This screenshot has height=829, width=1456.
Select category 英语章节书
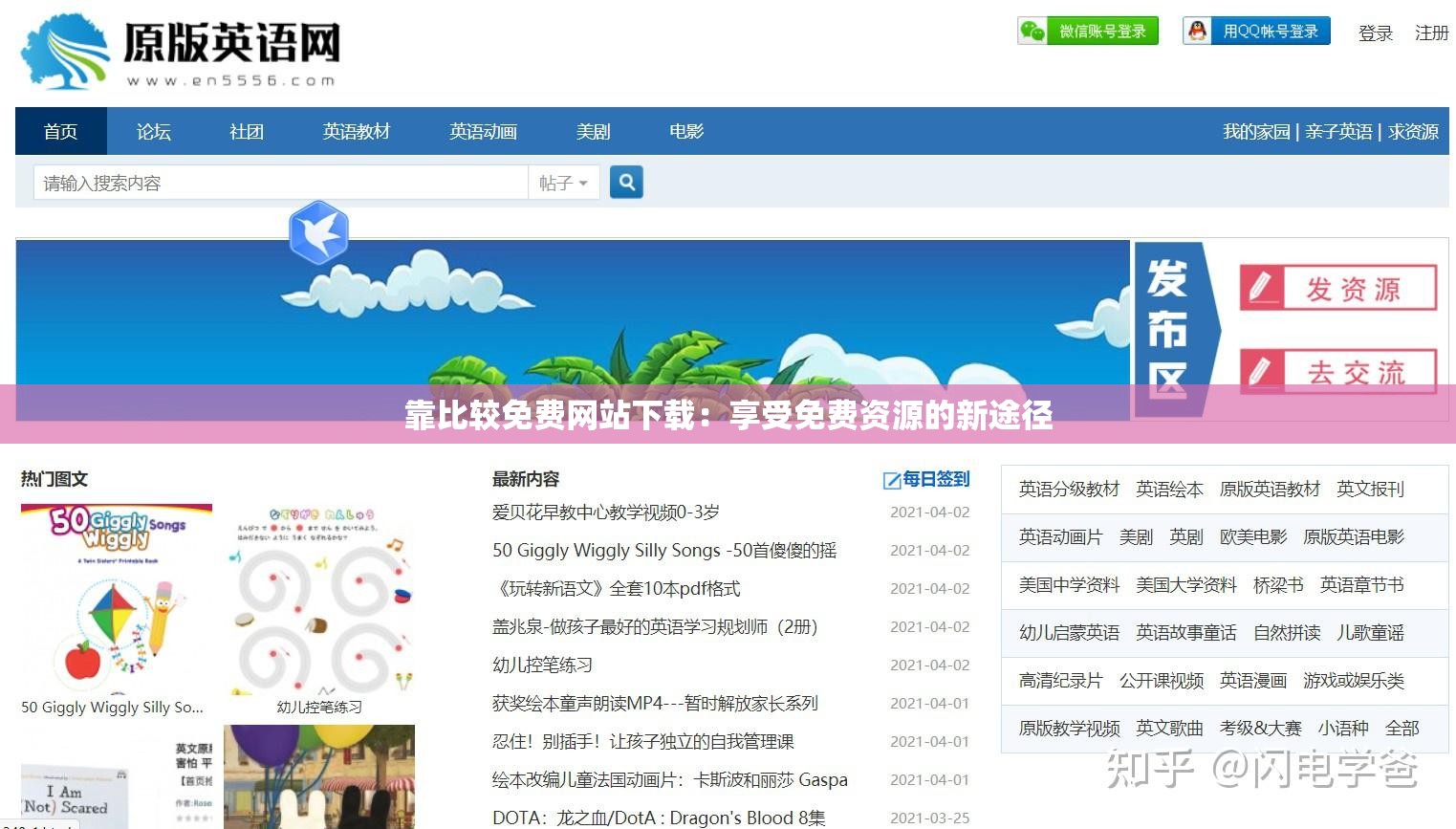click(1361, 585)
